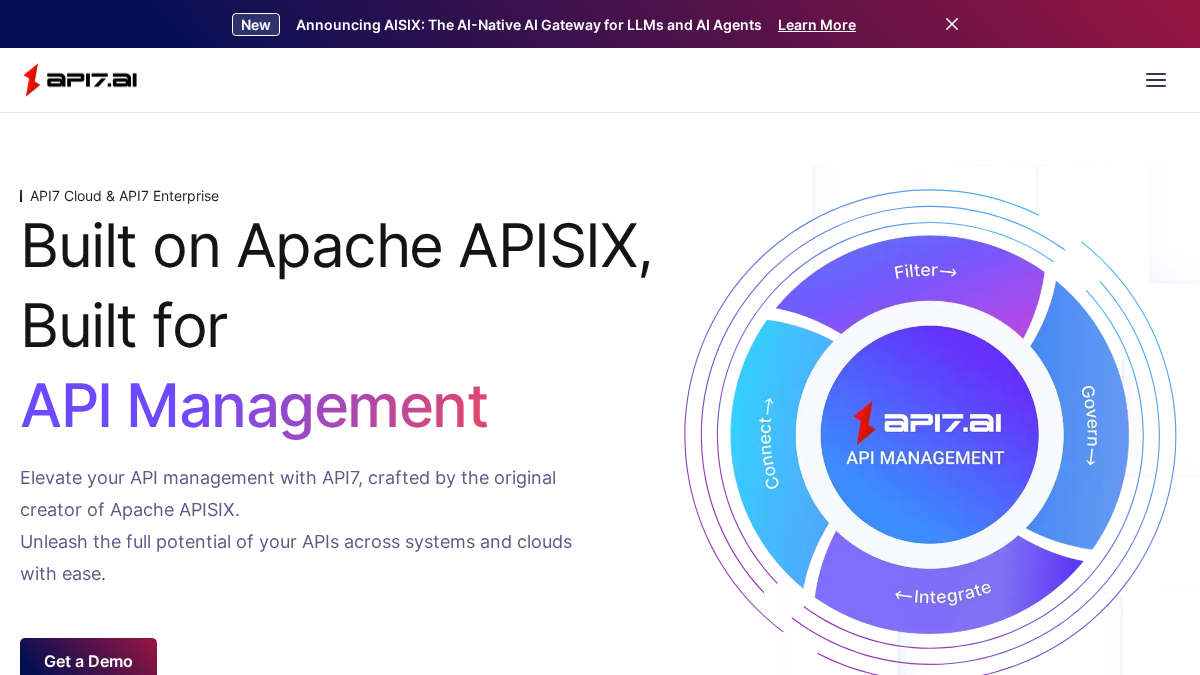Click the 'Built on Apache APISIX,' heading
Viewport: 1200px width, 675px height.
(336, 246)
